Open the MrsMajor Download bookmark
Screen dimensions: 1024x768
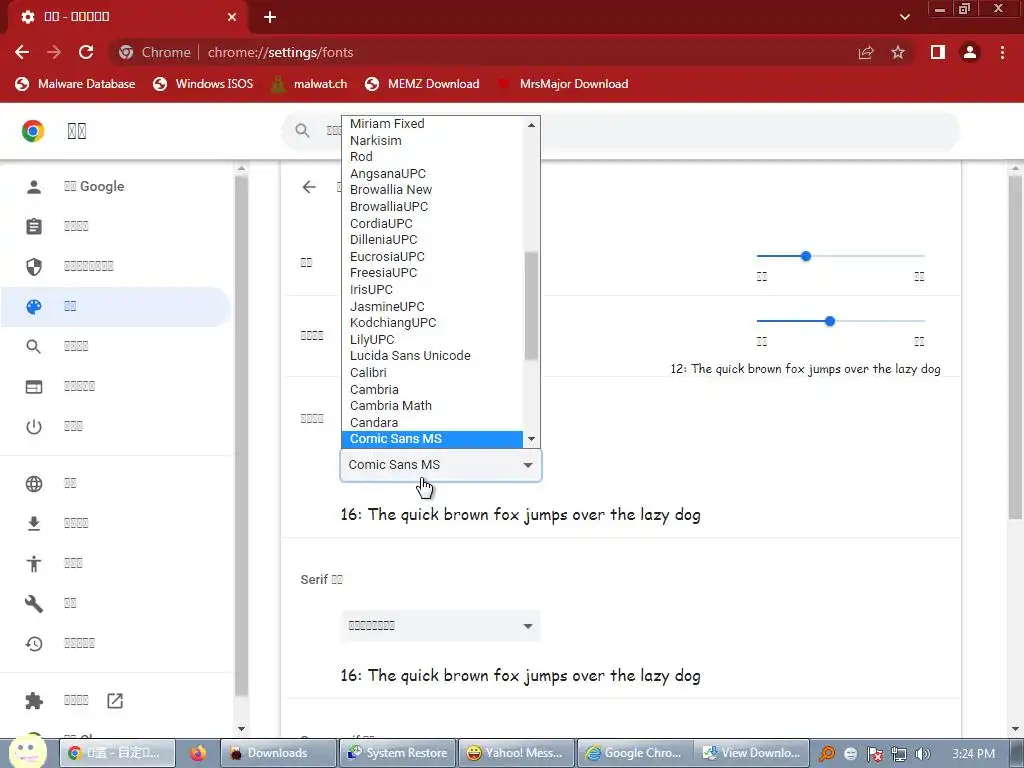point(563,84)
